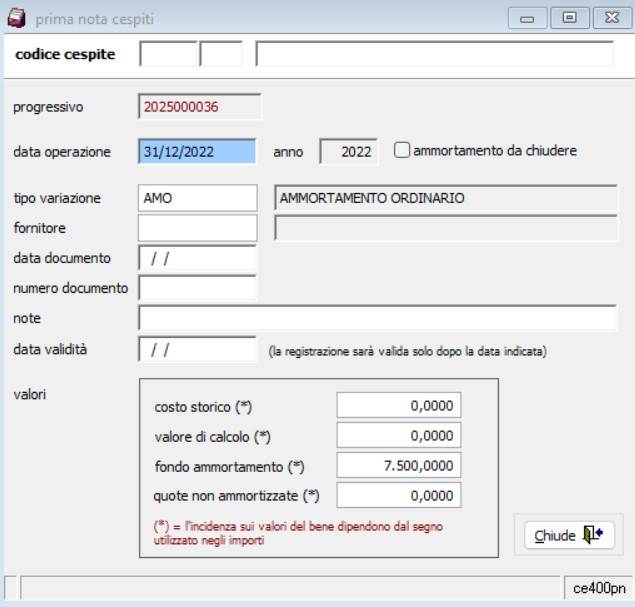Click the data operazione label

pos(62,152)
